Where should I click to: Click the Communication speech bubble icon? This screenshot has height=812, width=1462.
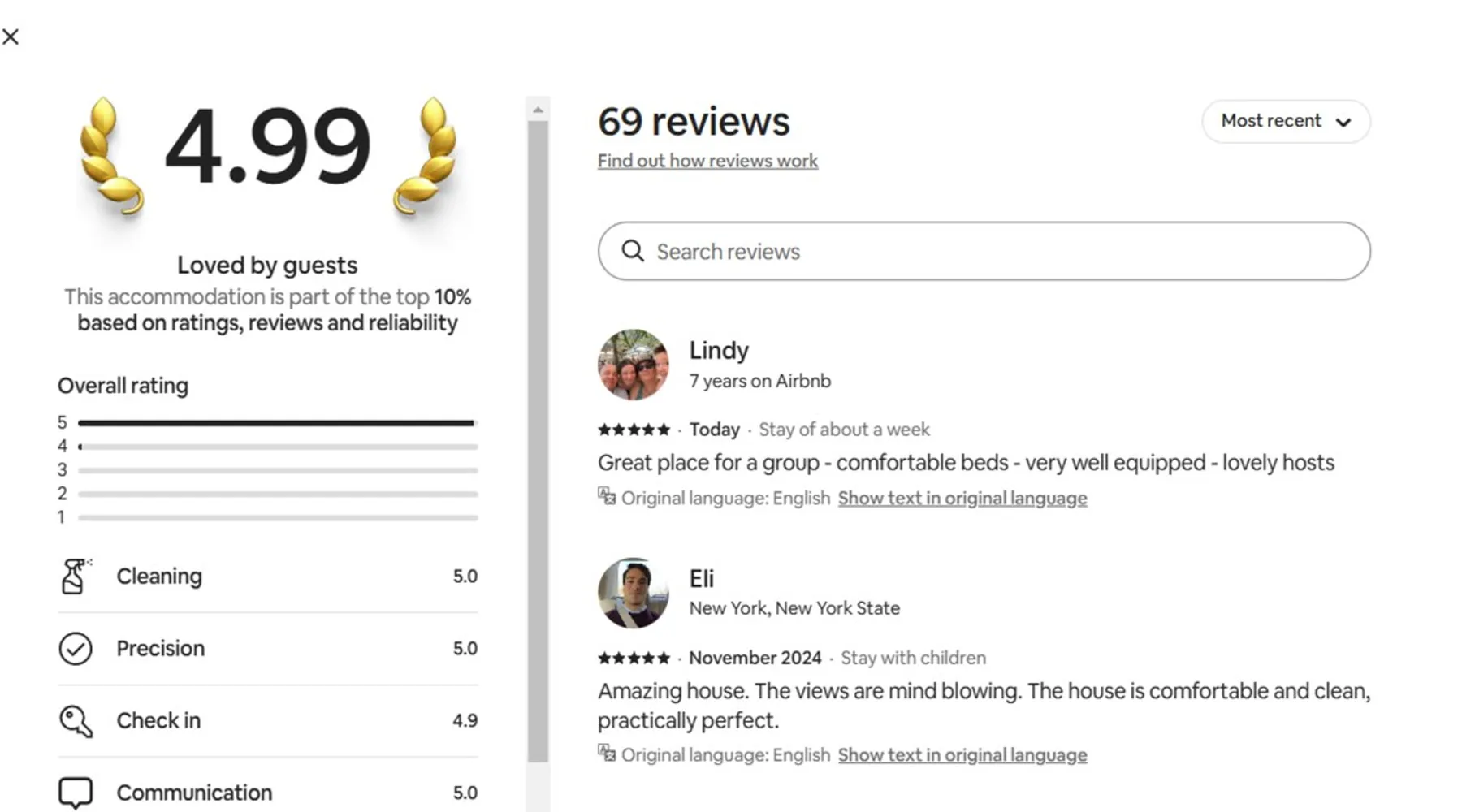[76, 793]
